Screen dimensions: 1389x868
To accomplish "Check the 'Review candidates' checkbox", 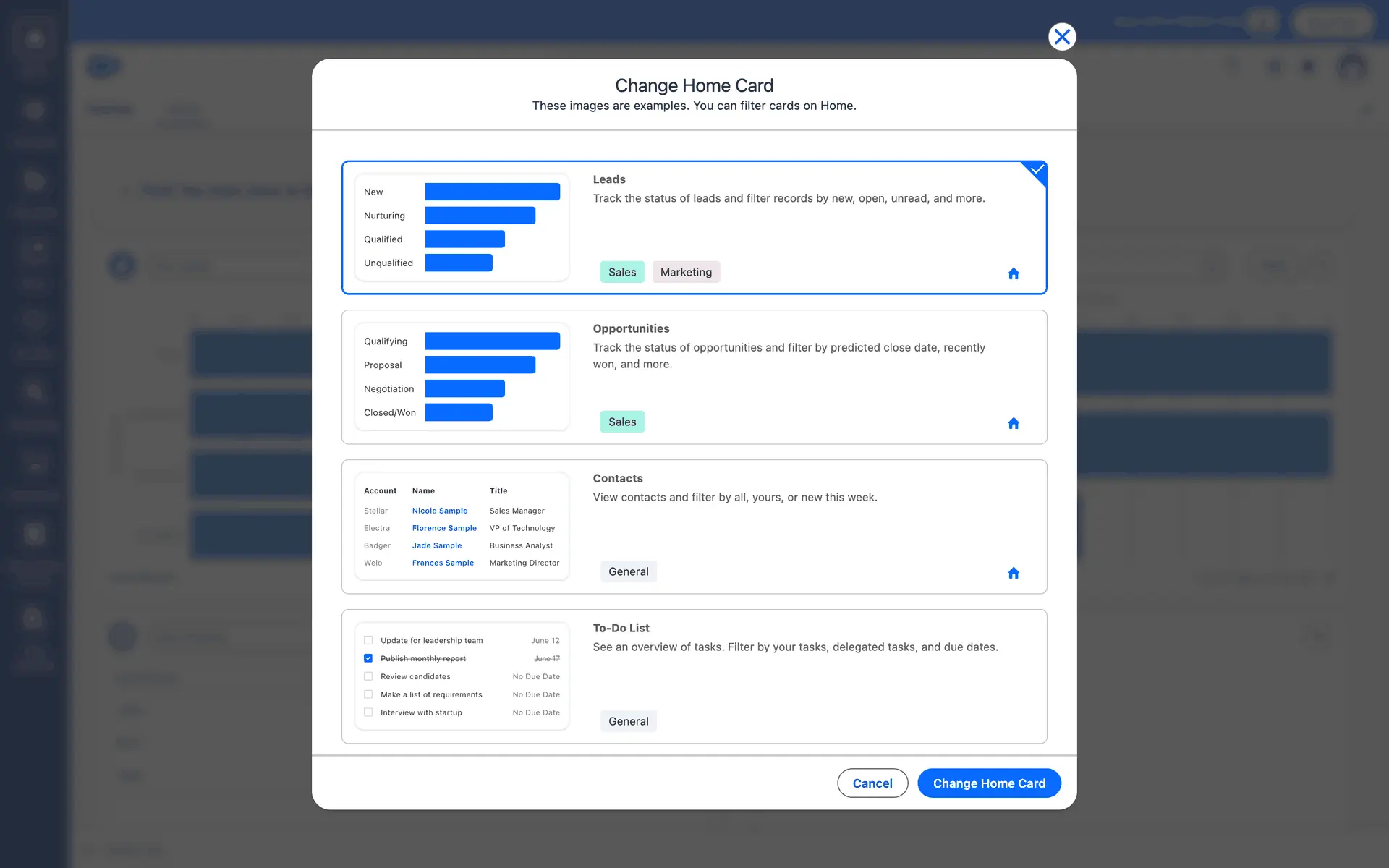I will [368, 676].
